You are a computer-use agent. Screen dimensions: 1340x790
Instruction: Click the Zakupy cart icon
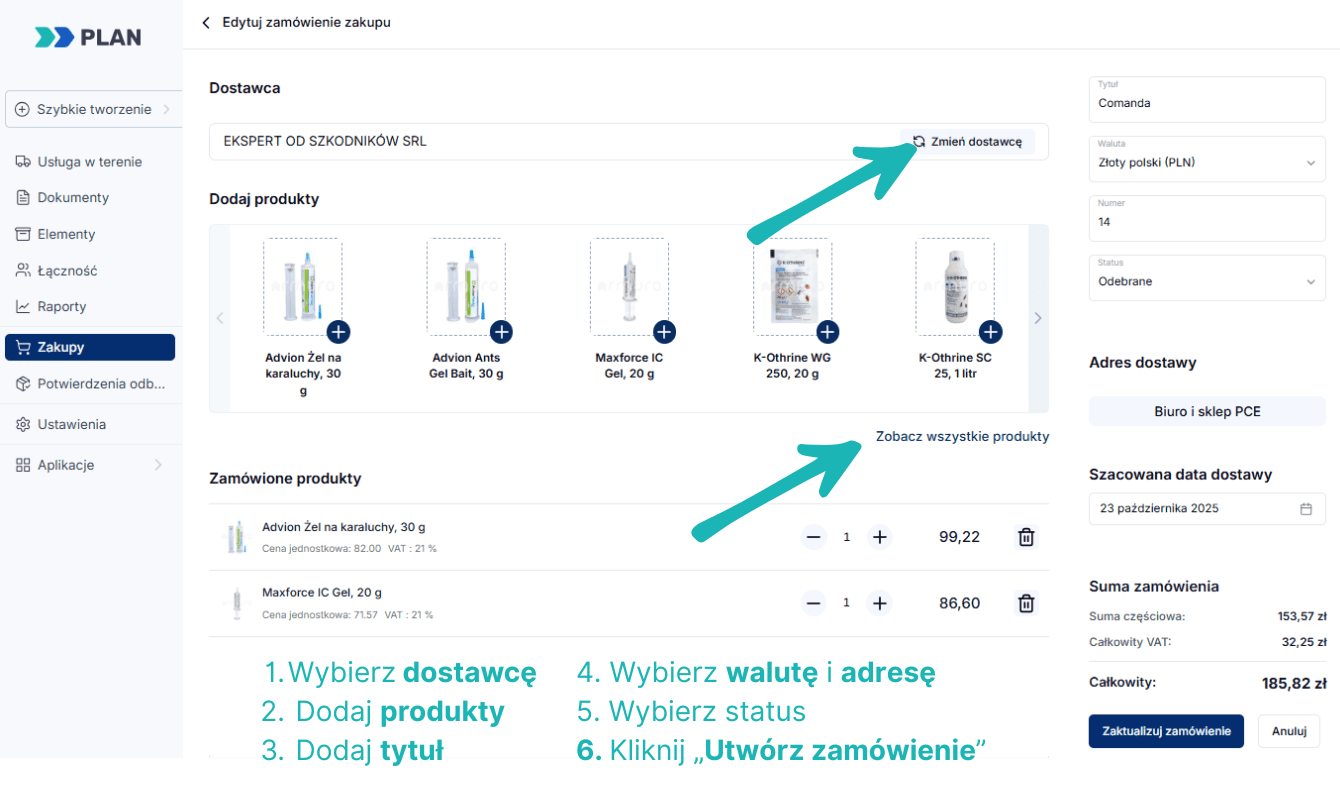[23, 347]
